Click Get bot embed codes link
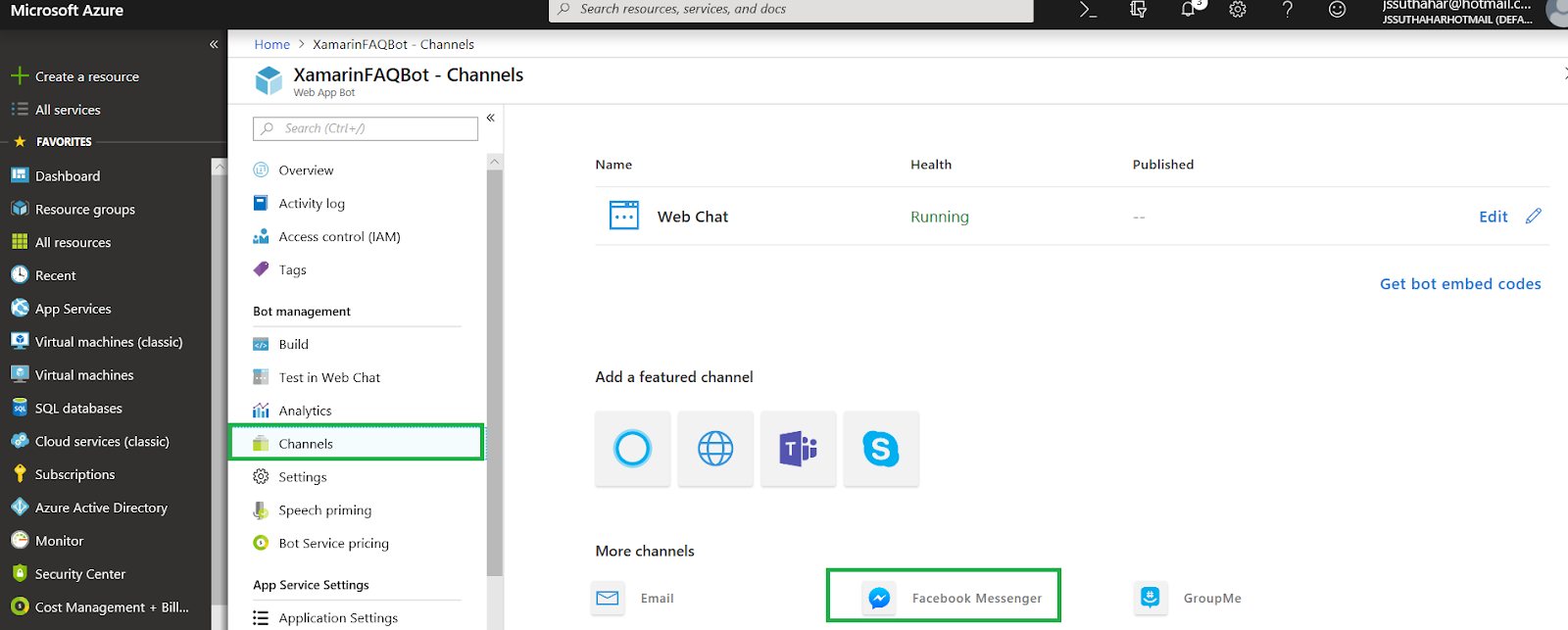Image resolution: width=1568 pixels, height=630 pixels. 1460,284
